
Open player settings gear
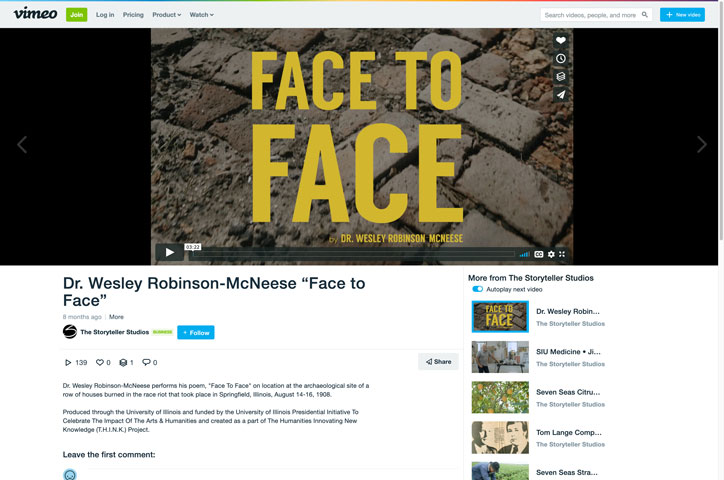[551, 254]
